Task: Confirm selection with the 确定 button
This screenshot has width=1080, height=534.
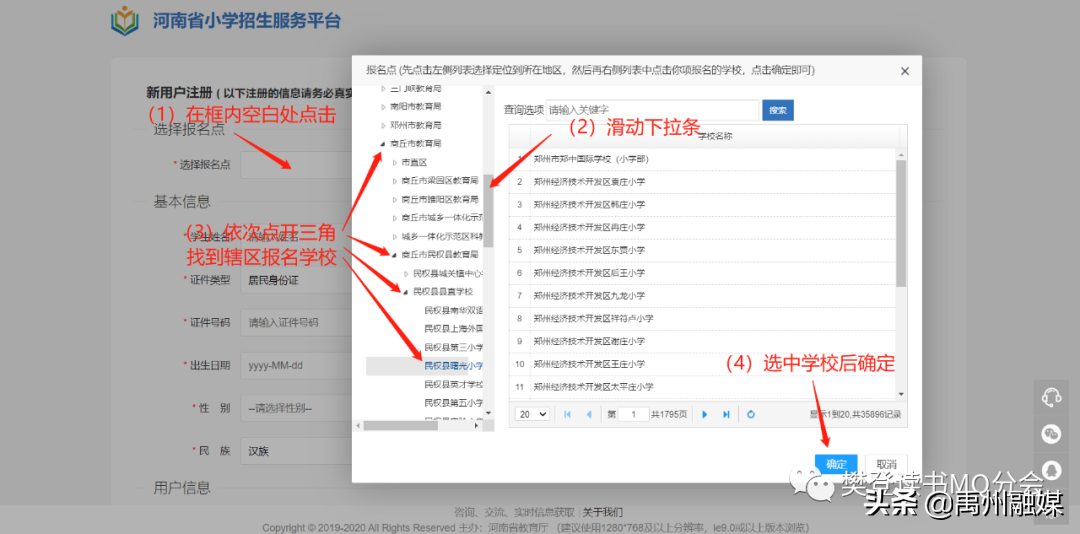Action: click(x=836, y=464)
